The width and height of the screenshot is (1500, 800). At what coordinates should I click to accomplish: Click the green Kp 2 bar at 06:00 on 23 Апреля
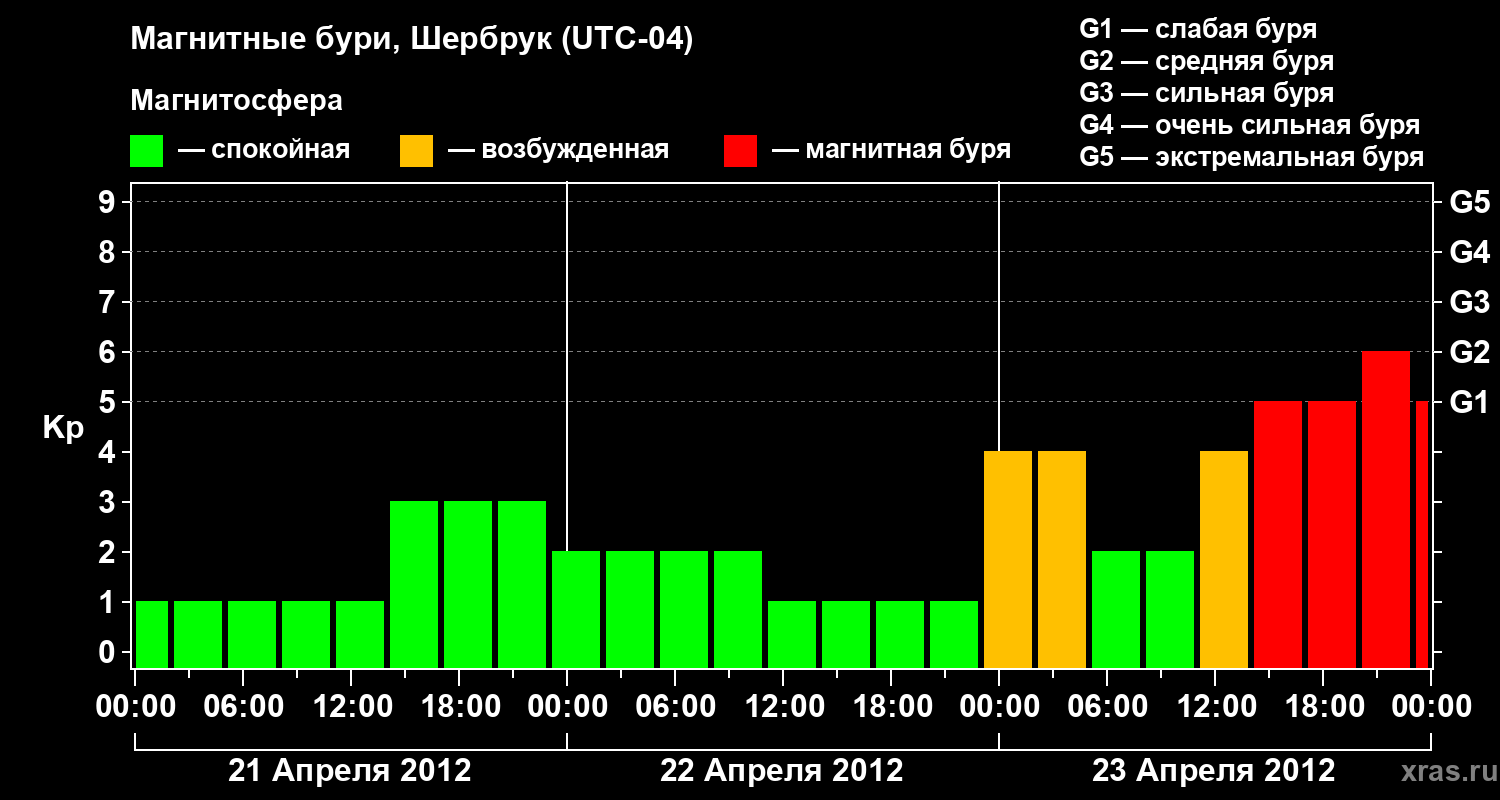(1116, 610)
